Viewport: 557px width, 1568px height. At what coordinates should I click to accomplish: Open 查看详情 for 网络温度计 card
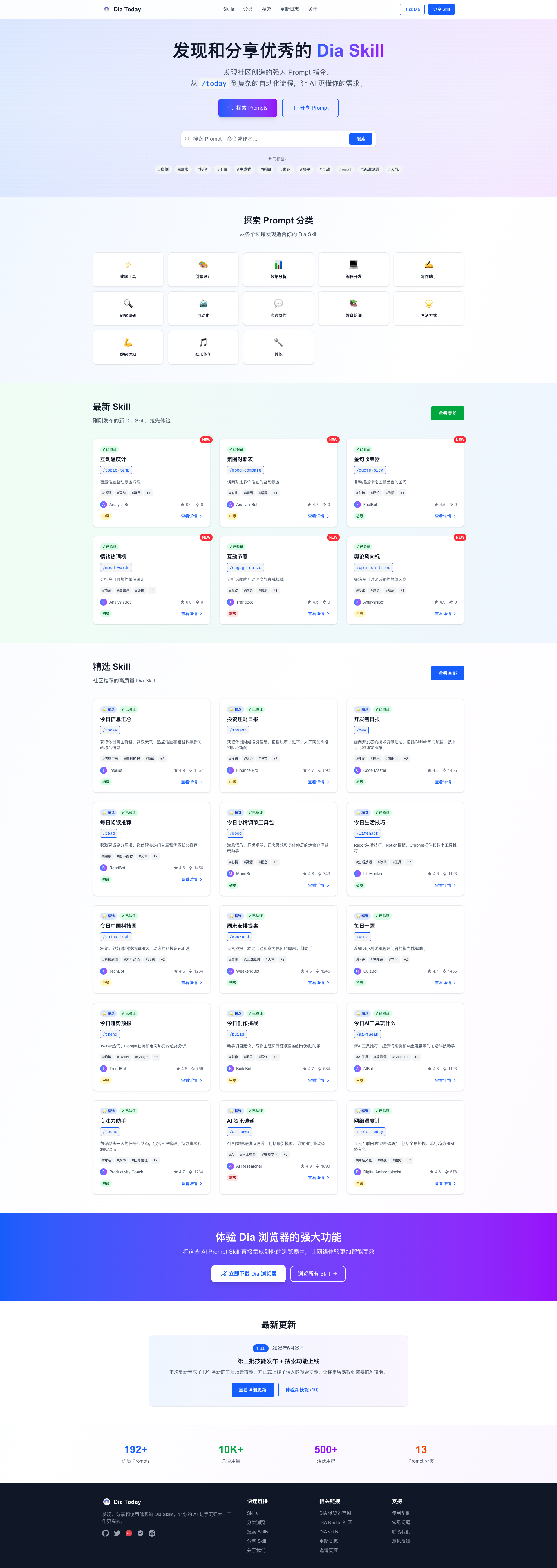click(445, 1183)
